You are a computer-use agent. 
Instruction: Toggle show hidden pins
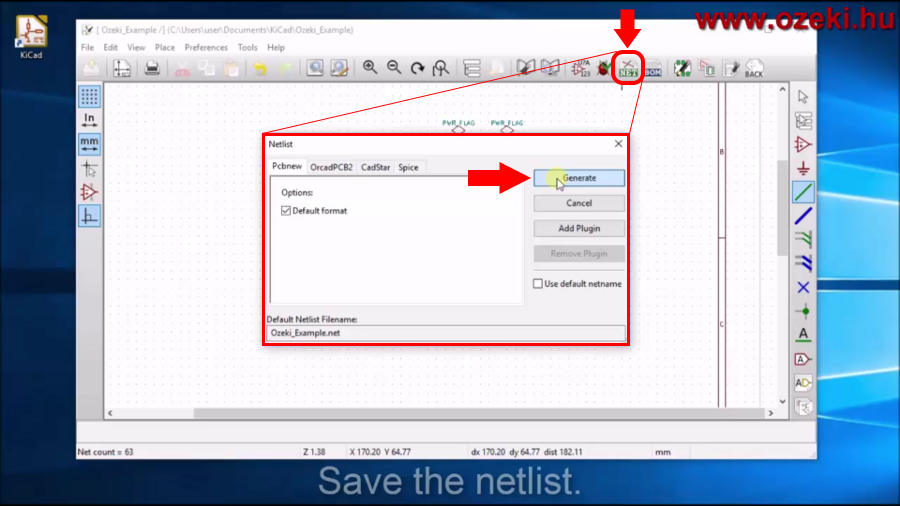tap(89, 192)
